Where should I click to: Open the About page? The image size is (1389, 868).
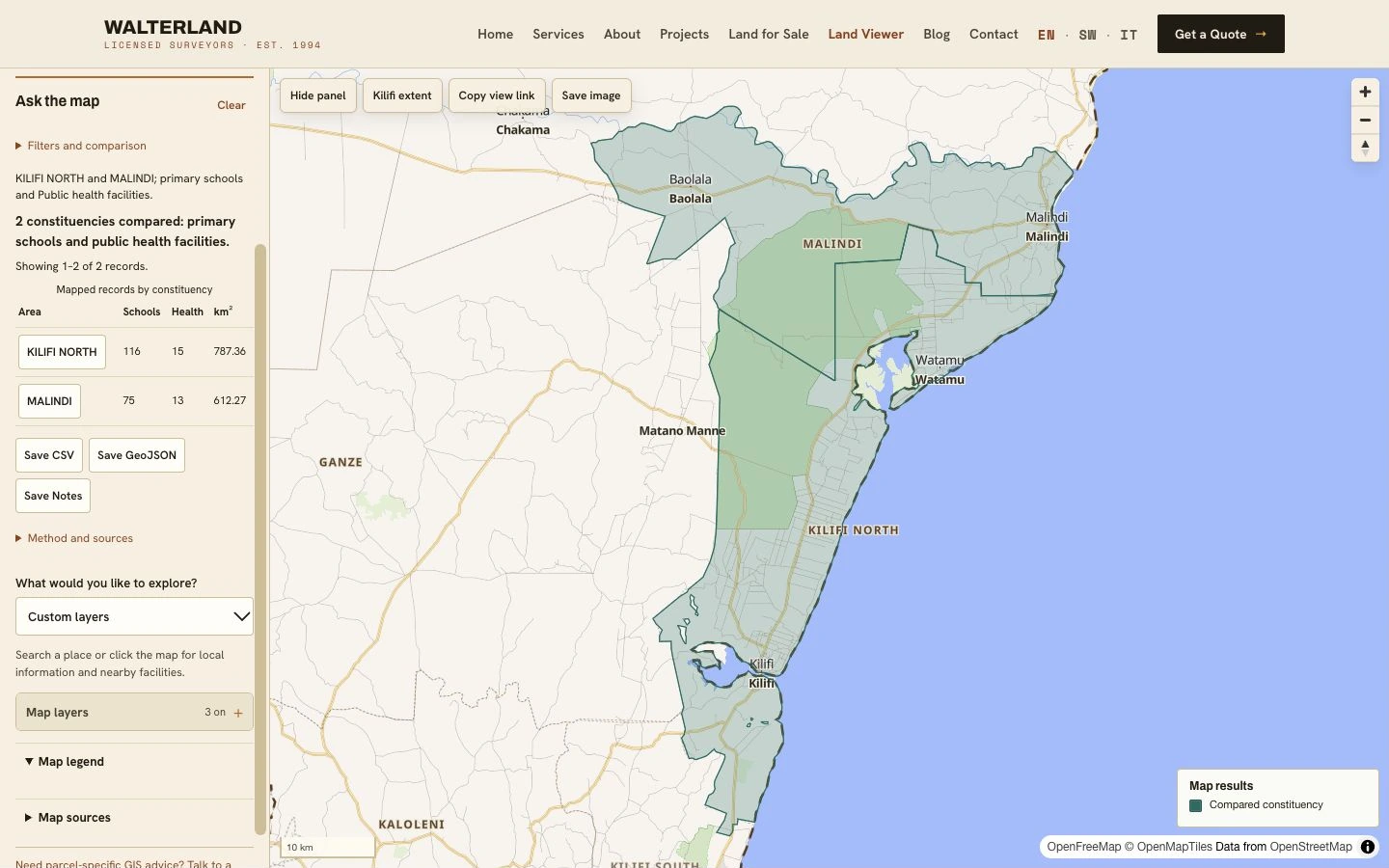[622, 34]
